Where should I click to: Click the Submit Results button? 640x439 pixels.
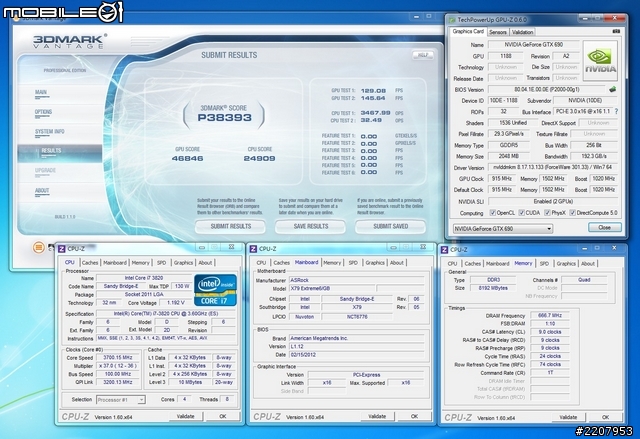coord(231,226)
